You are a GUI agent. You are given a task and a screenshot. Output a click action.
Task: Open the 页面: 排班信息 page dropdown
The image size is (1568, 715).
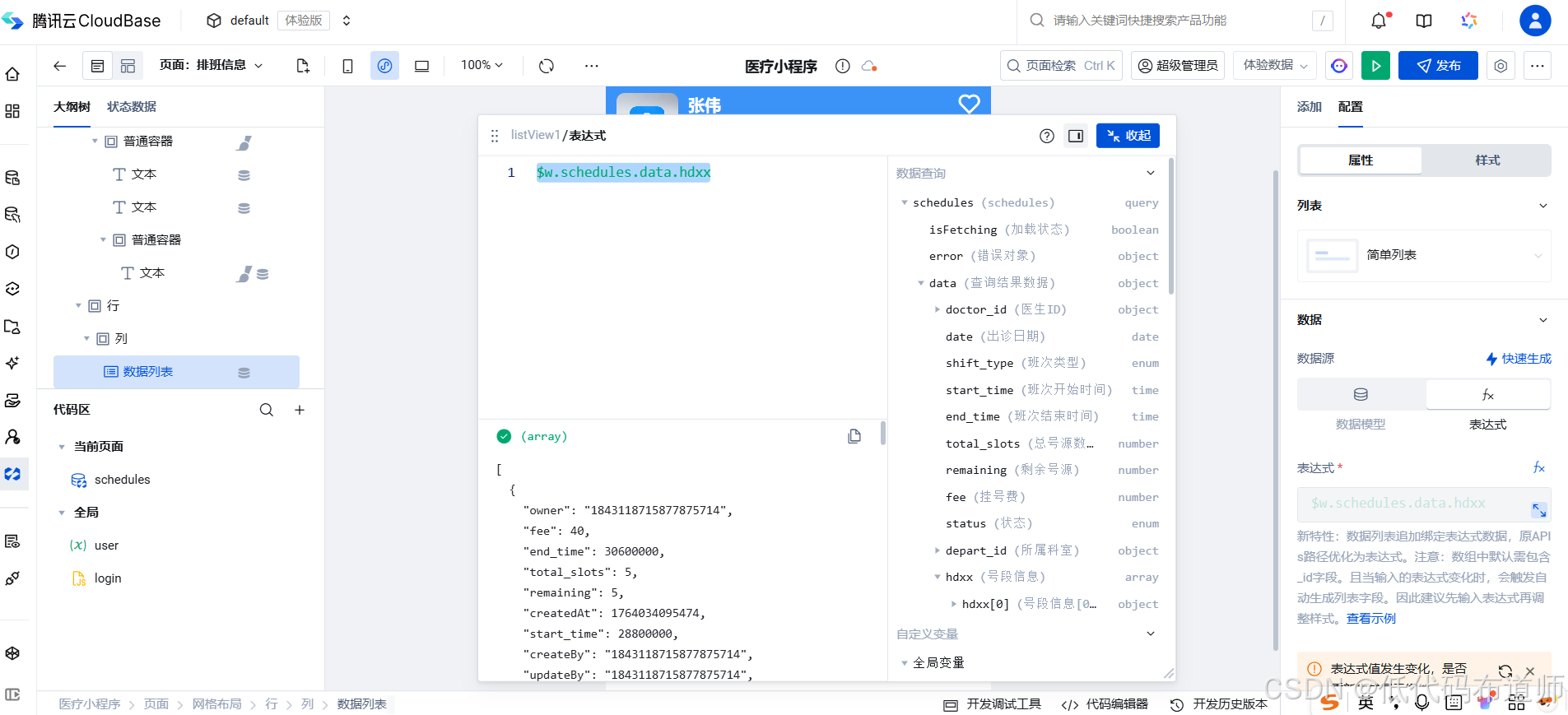tap(212, 65)
